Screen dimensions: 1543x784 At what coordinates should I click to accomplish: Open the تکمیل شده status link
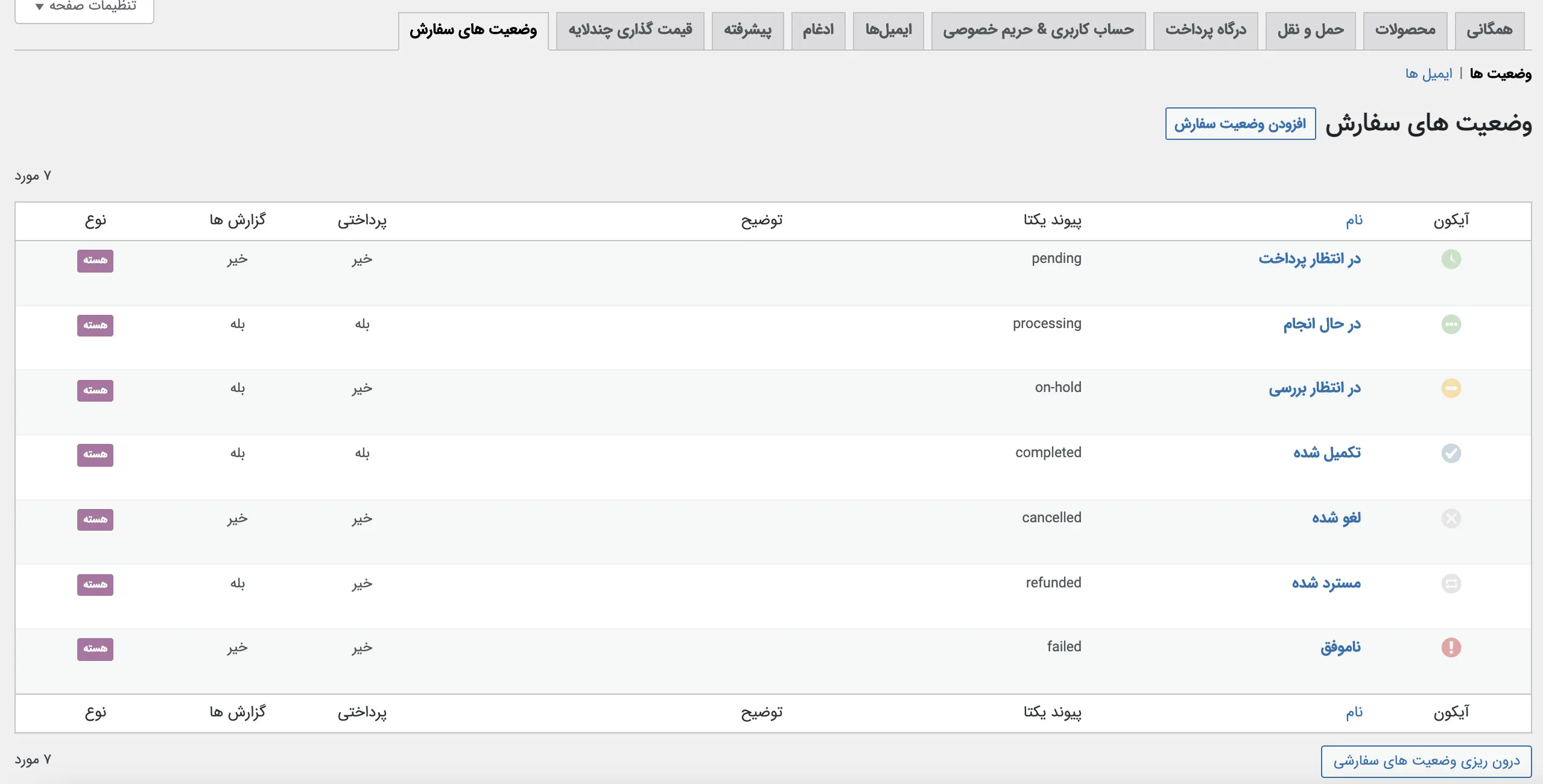(1327, 454)
